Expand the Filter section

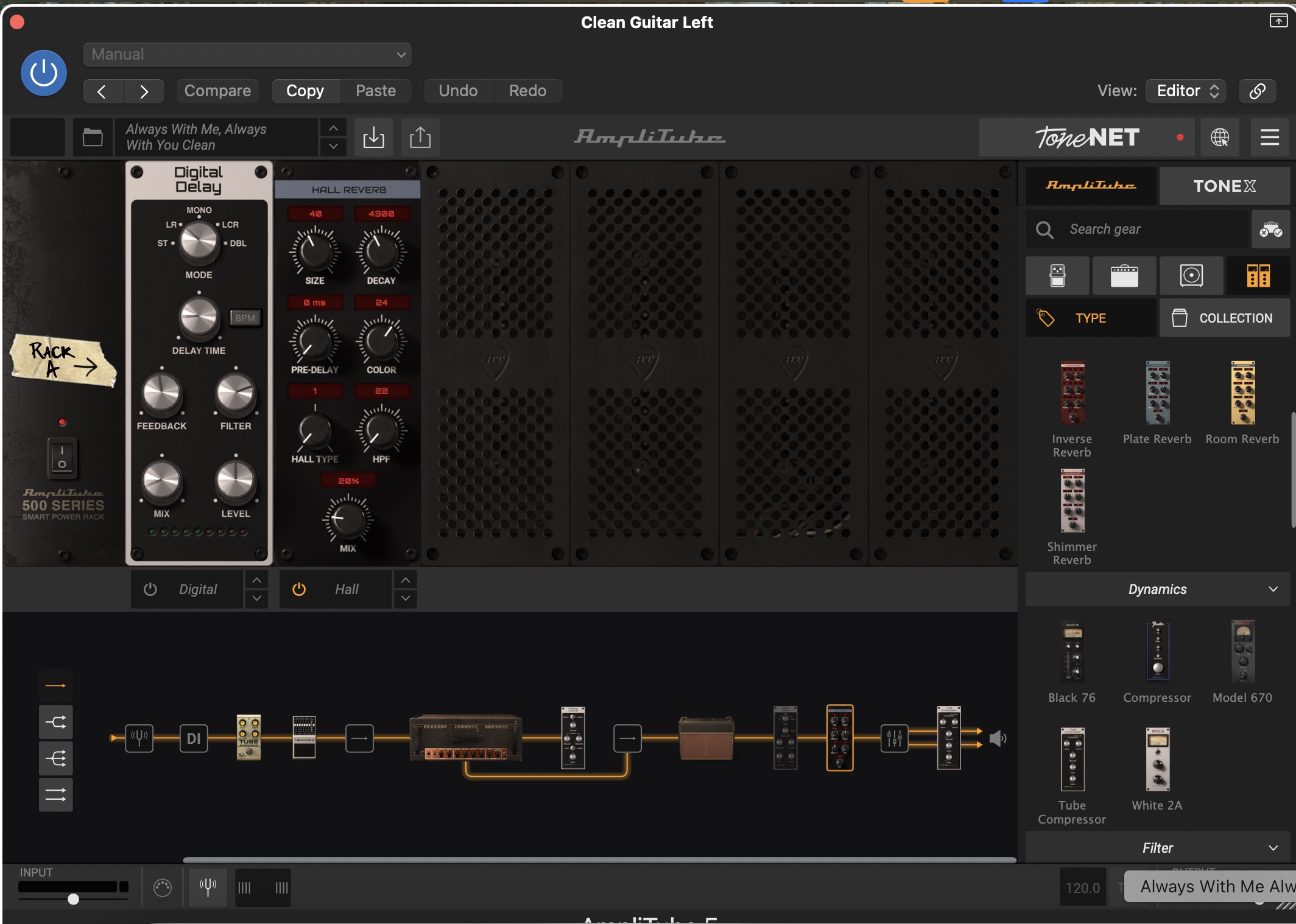tap(1158, 847)
